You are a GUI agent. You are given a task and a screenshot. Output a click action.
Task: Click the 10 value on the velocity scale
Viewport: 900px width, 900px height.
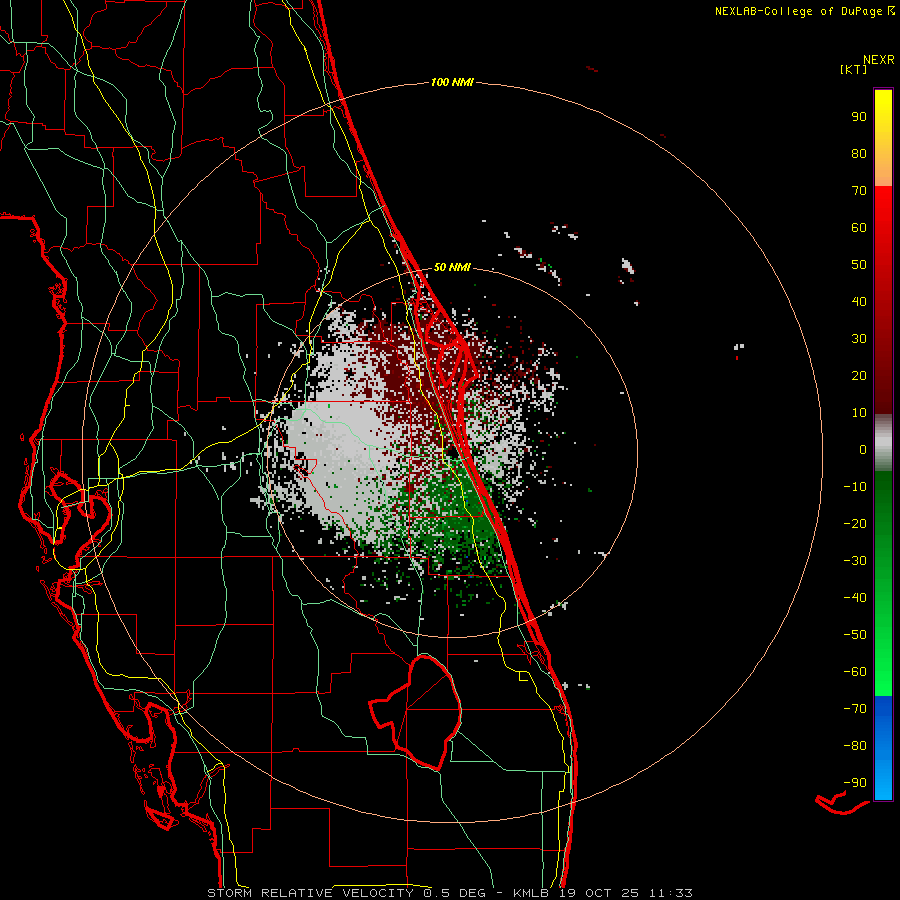coord(859,413)
